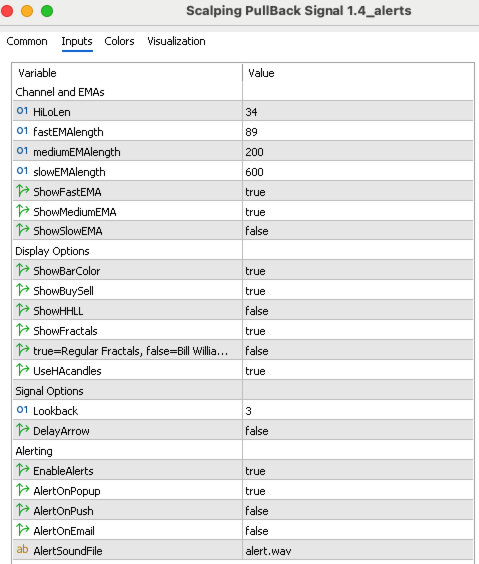Click the boolean icon beside UseHAcandles
The width and height of the screenshot is (479, 564).
coord(23,370)
